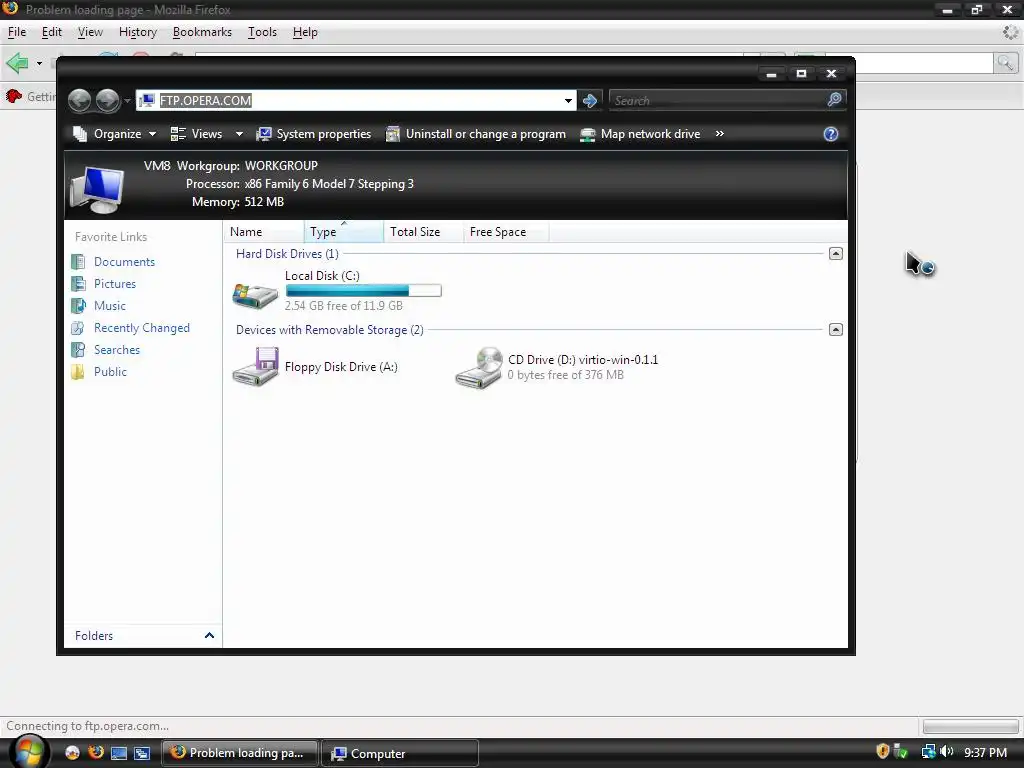The width and height of the screenshot is (1024, 768).
Task: Click the Explorer Forward arrow button
Action: pyautogui.click(x=108, y=101)
